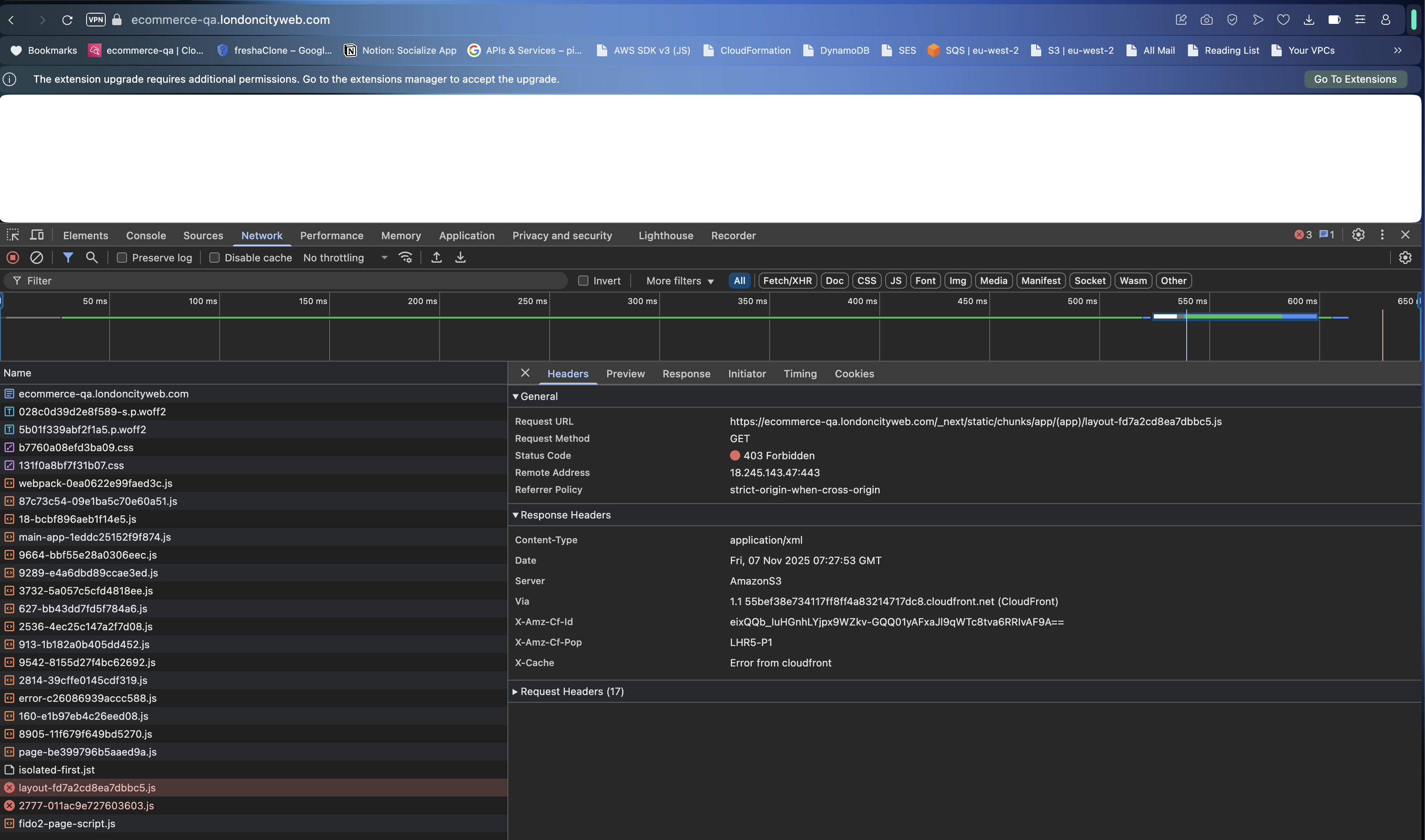The width and height of the screenshot is (1425, 840).
Task: Open the Response tab of request details
Action: (x=686, y=374)
